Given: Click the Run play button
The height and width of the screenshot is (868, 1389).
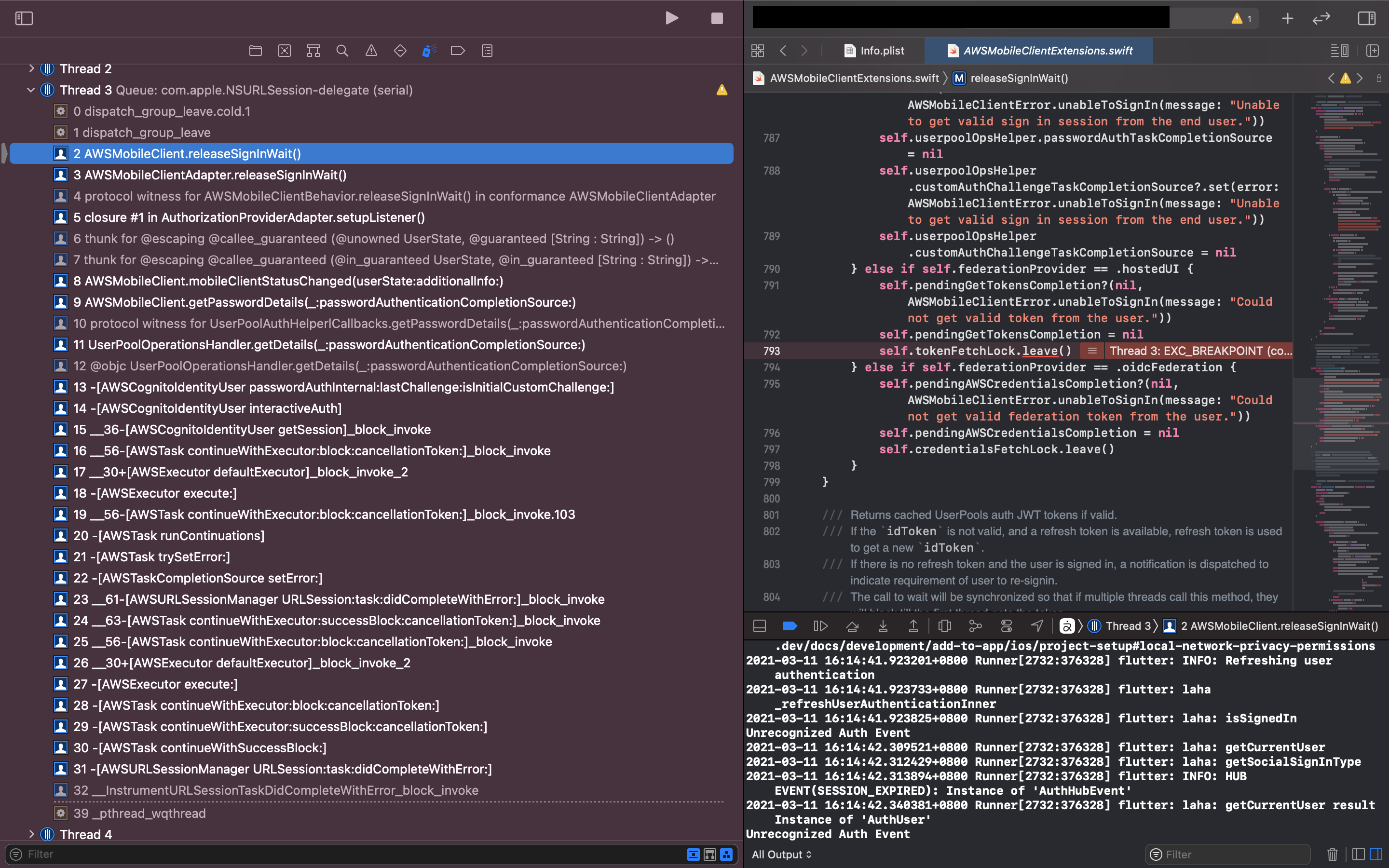Looking at the screenshot, I should pyautogui.click(x=671, y=18).
